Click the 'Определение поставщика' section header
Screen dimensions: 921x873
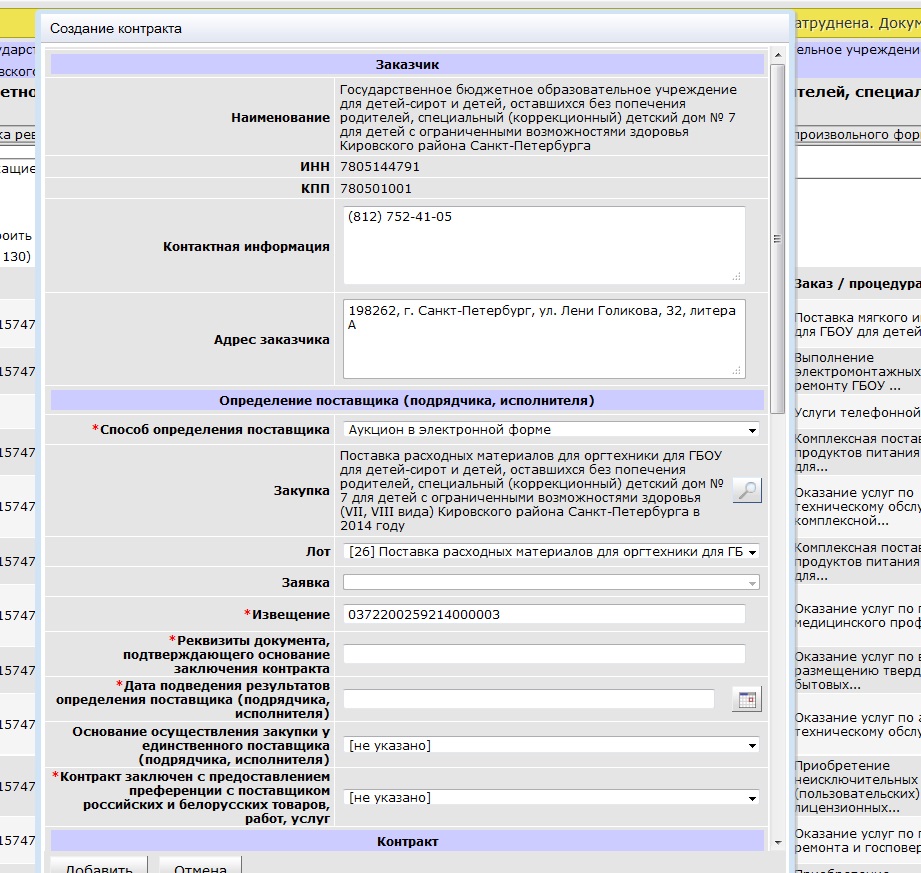407,401
